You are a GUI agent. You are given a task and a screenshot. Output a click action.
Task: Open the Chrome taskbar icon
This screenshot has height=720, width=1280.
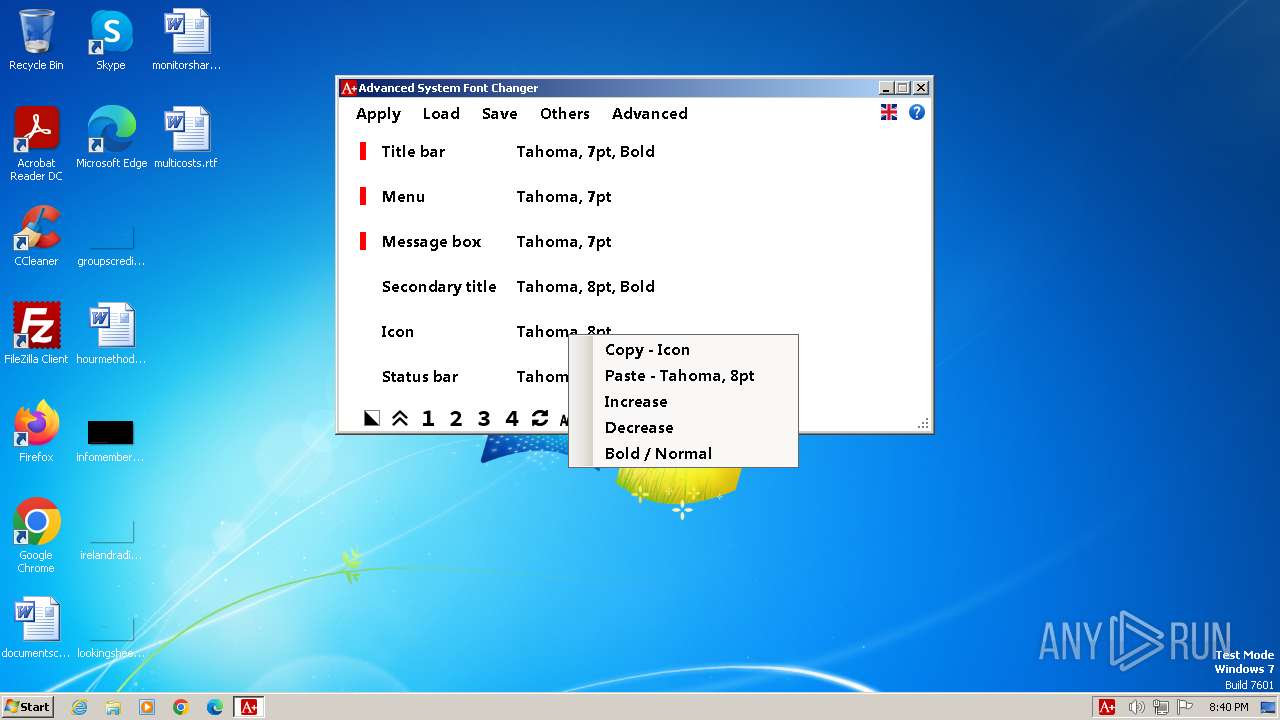[181, 707]
